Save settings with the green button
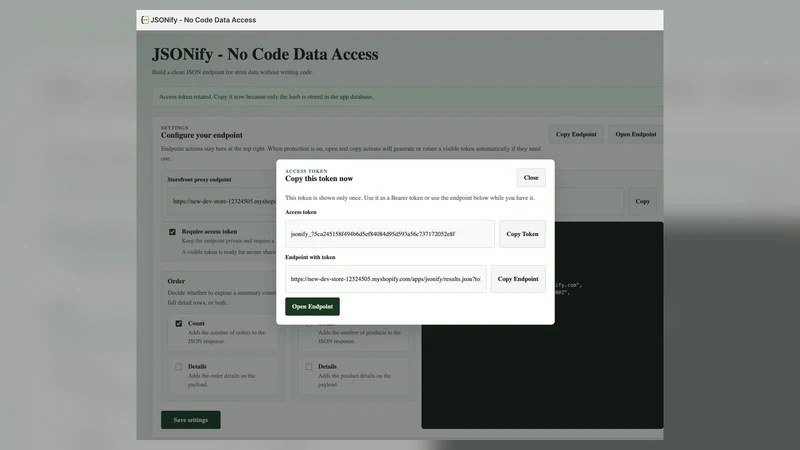Screen dimensions: 800x450 click(191, 420)
